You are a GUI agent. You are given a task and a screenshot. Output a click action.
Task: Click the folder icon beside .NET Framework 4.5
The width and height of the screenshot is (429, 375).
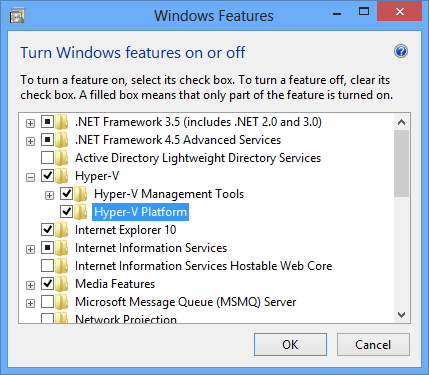[x=62, y=140]
